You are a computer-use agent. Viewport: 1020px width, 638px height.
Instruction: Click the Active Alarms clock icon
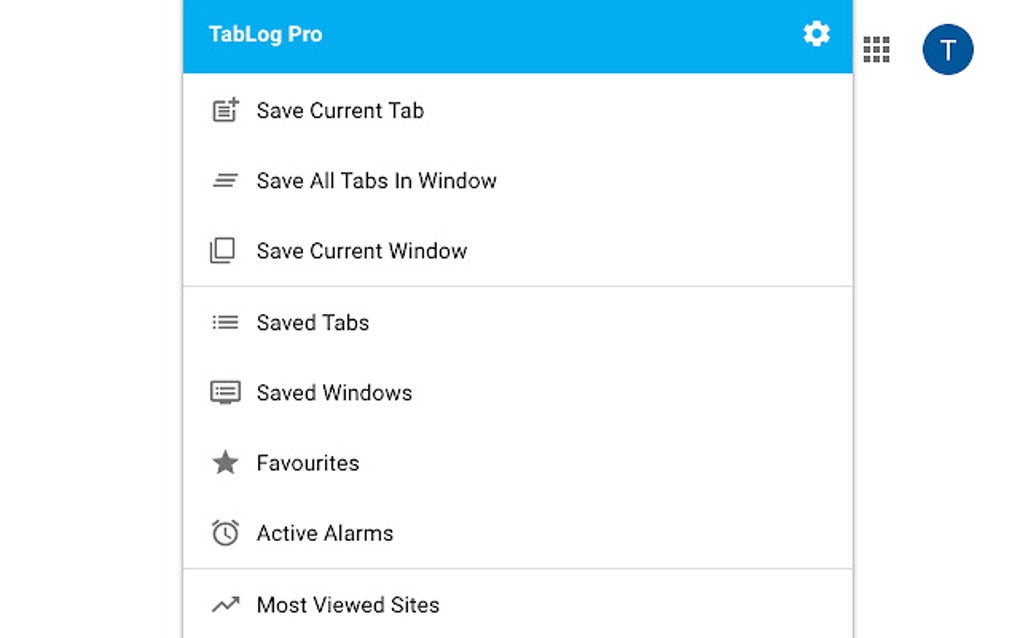pos(225,533)
